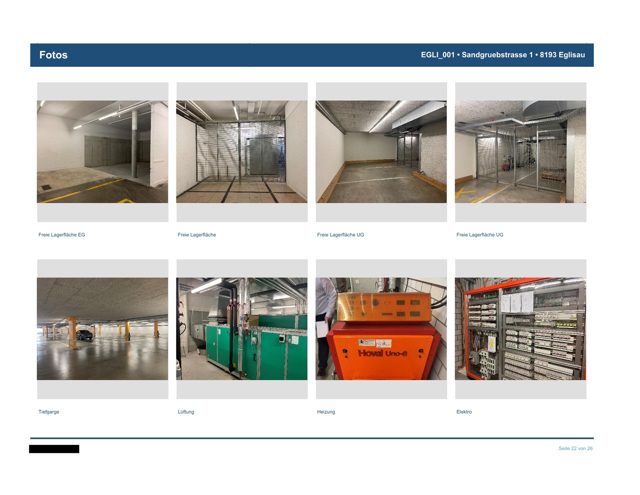The width and height of the screenshot is (640, 495).
Task: Click the address text 'EGLI_001 • Sandgruebstrasse 1 • 8193 Eglisau'
Action: pyautogui.click(x=503, y=55)
